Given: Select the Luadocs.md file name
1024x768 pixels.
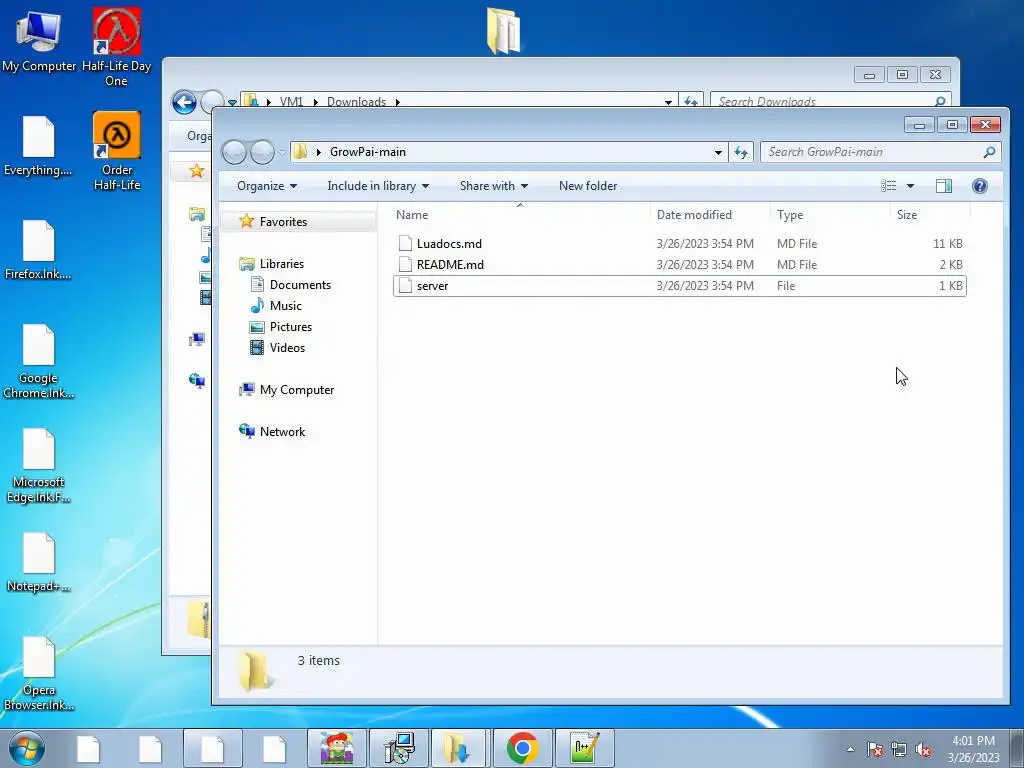Looking at the screenshot, I should pos(449,244).
